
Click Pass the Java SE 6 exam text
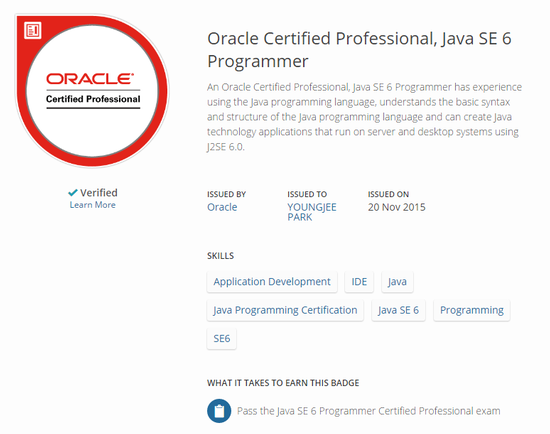[368, 411]
